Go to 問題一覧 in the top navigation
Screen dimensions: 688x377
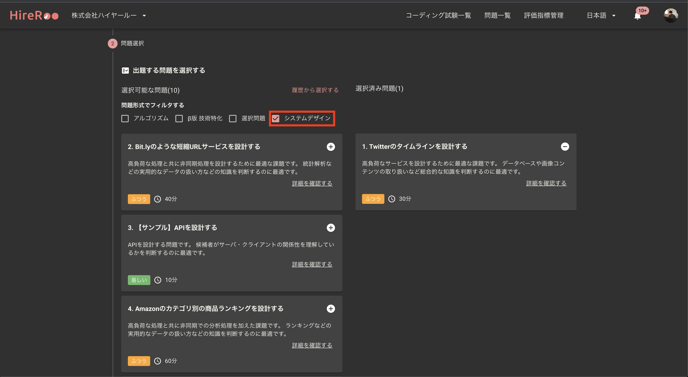click(x=497, y=15)
